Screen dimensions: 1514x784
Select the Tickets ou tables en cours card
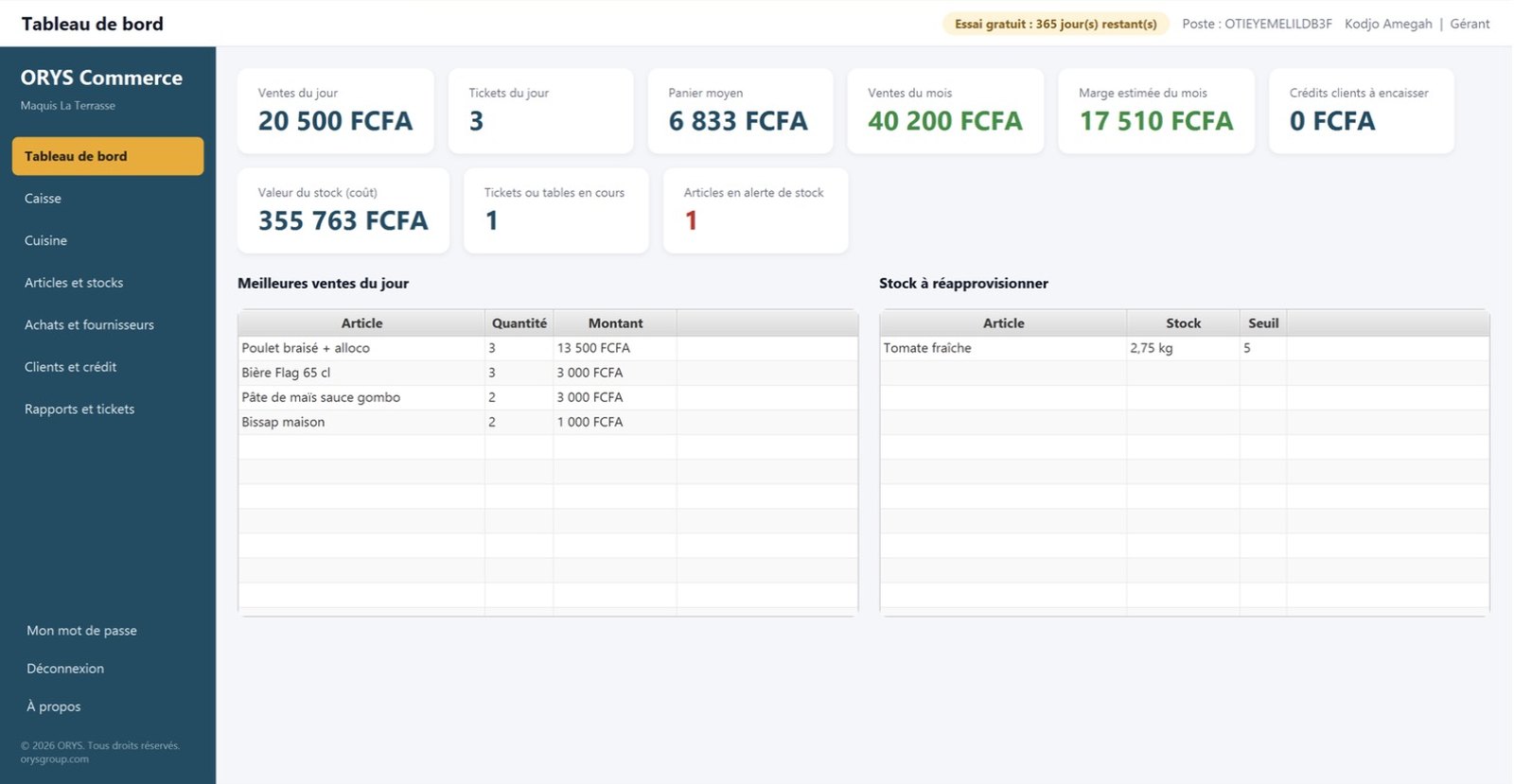tap(556, 211)
